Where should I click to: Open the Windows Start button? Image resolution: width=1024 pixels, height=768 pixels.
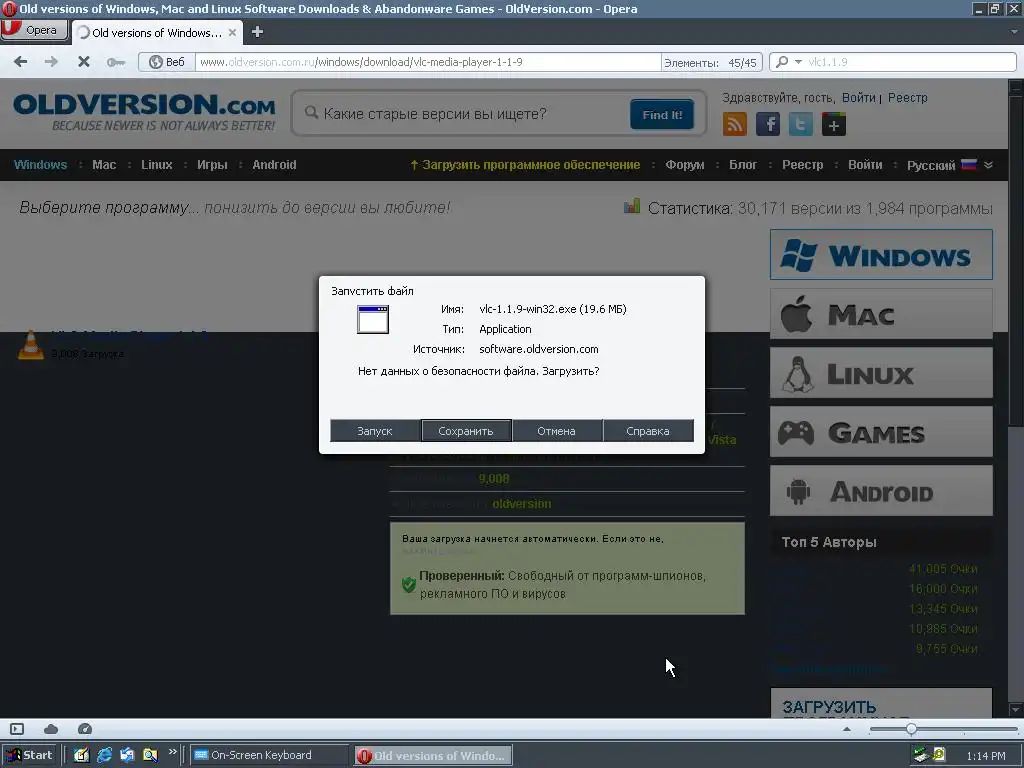pos(29,755)
